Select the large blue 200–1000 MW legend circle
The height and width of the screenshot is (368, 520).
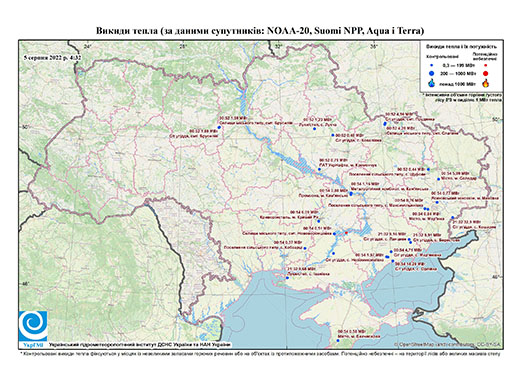[432, 73]
